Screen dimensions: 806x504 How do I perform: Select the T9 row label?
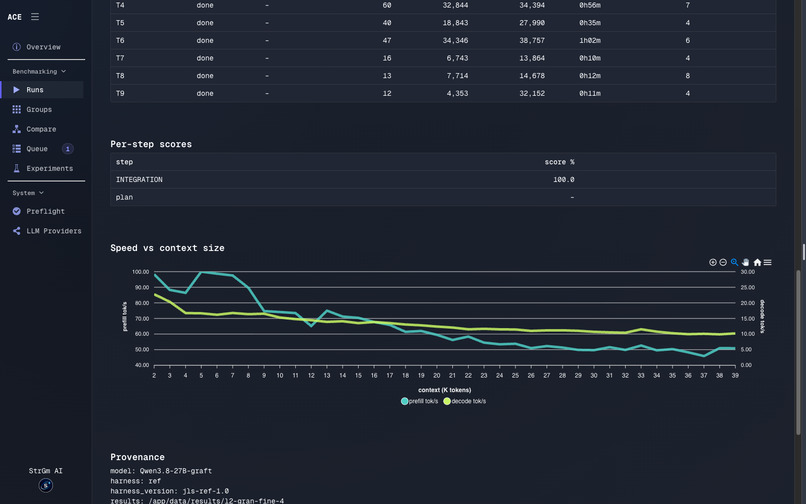point(120,93)
